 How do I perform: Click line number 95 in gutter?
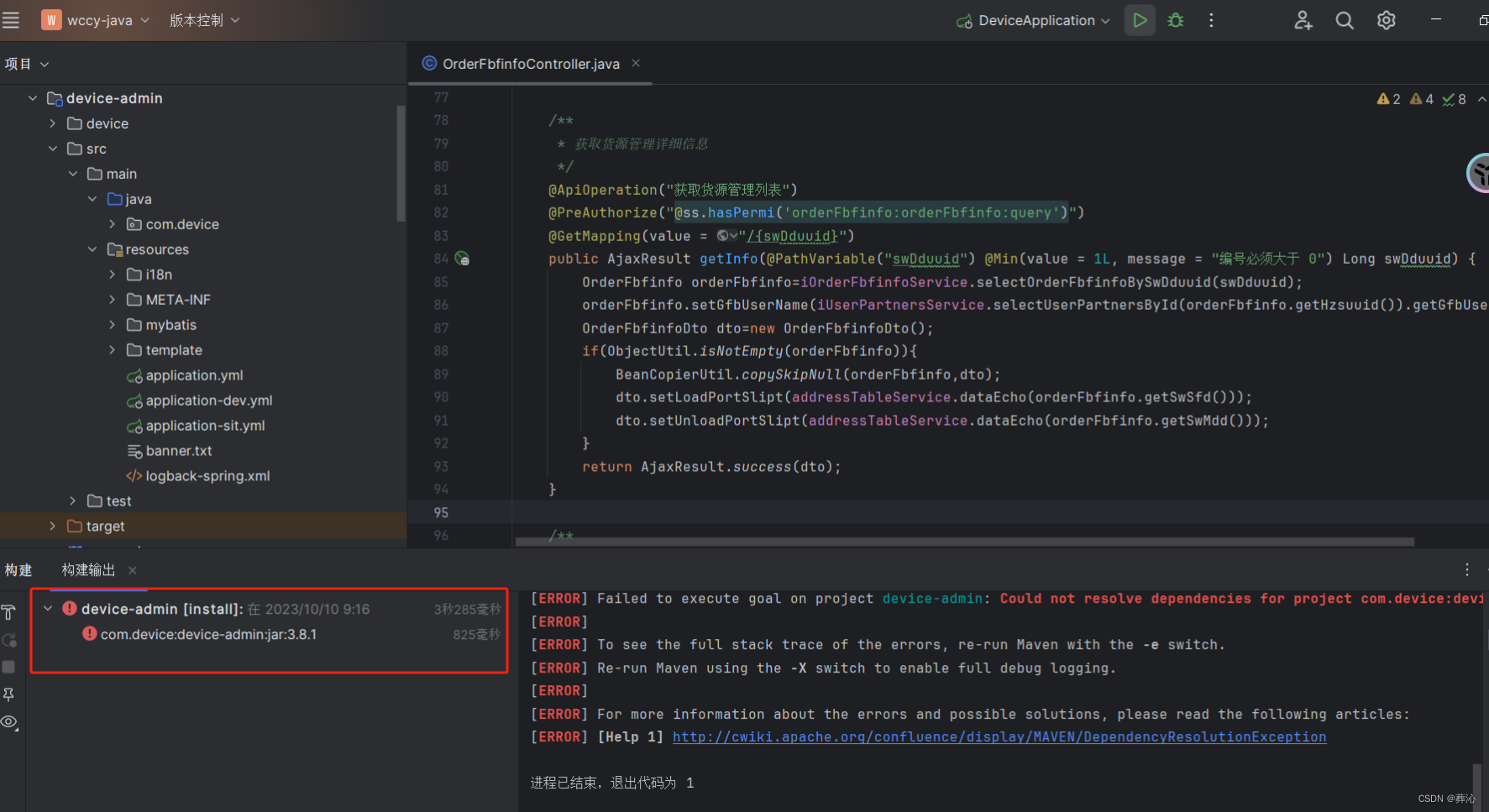click(441, 512)
